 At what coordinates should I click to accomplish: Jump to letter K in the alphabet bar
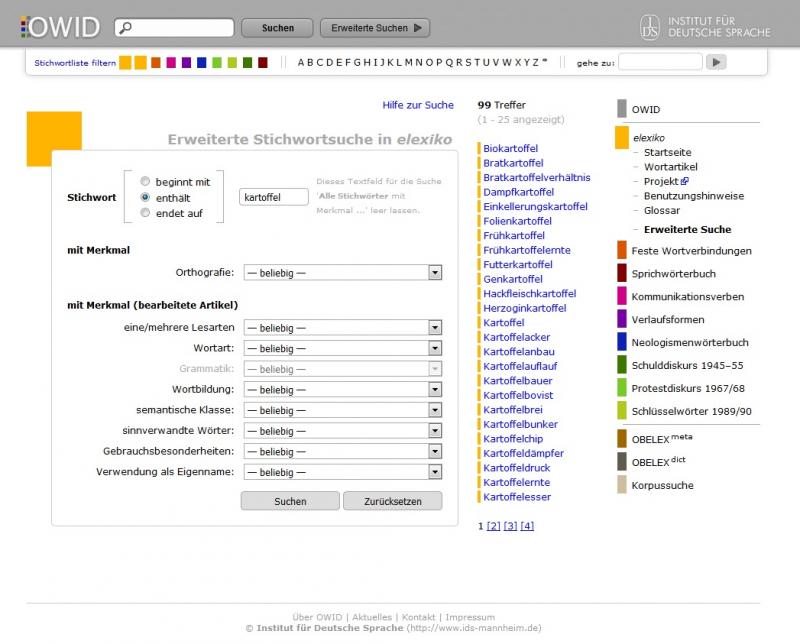tap(390, 63)
